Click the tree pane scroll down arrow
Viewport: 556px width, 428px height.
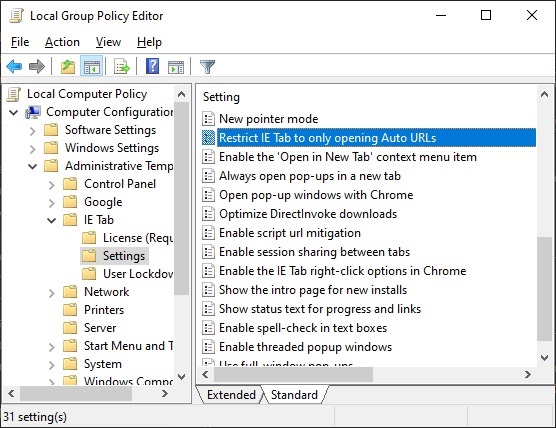point(181,377)
